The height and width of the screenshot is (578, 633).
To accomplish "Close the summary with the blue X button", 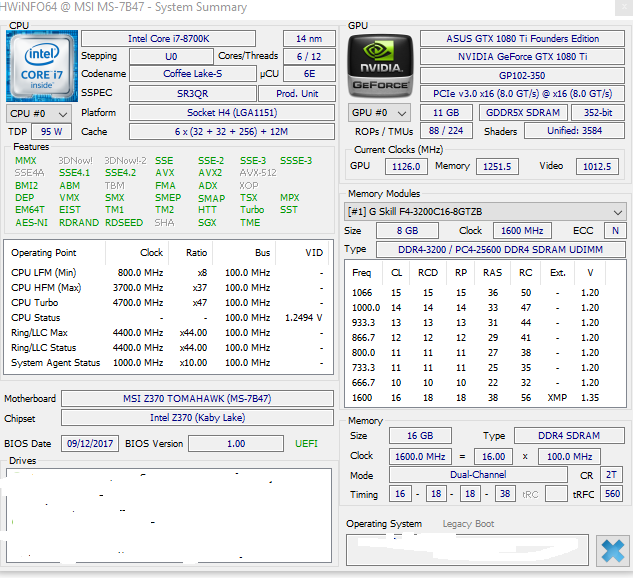I will [x=612, y=551].
